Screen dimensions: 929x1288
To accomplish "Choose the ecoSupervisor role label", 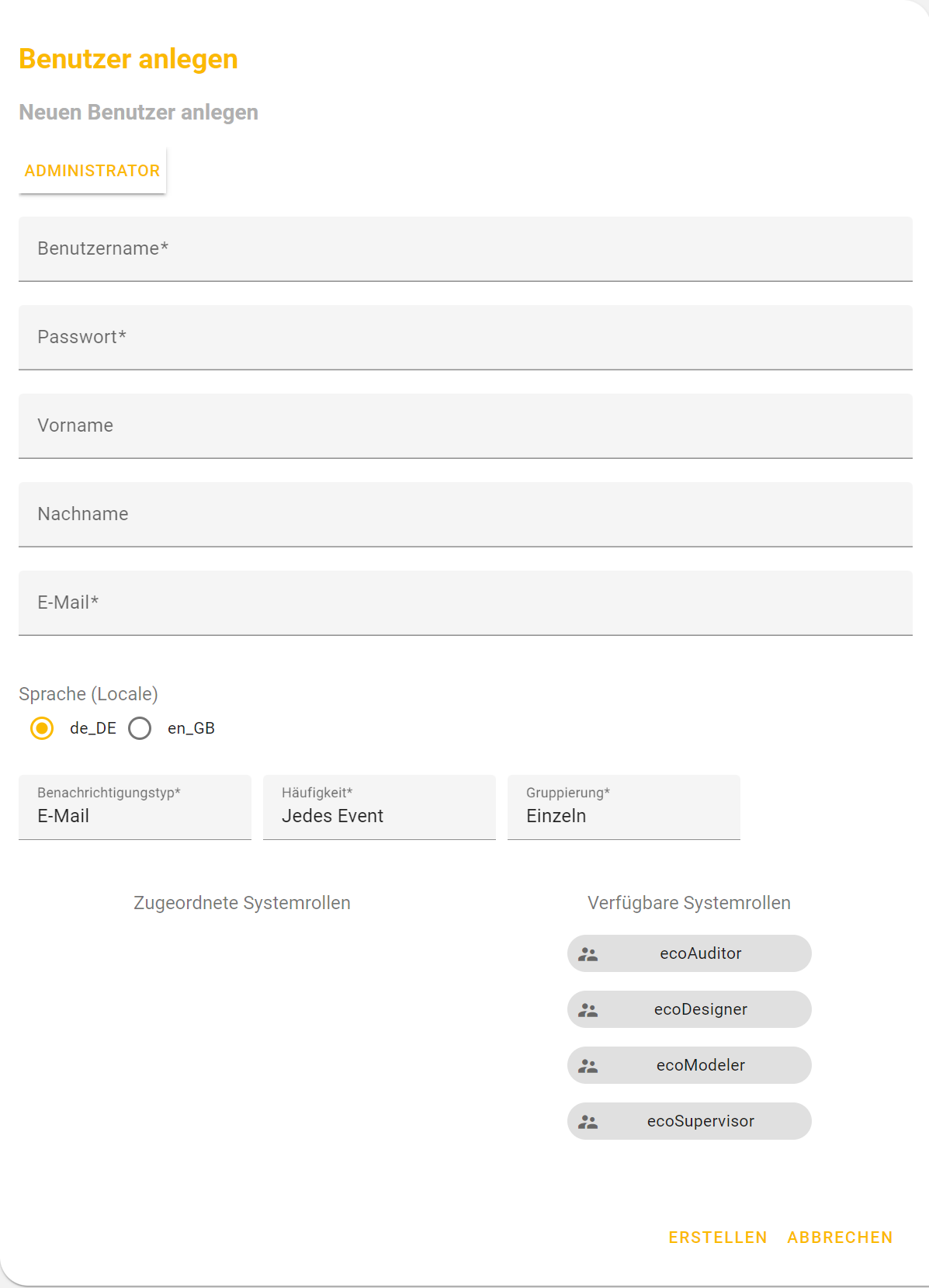I will [x=700, y=1121].
